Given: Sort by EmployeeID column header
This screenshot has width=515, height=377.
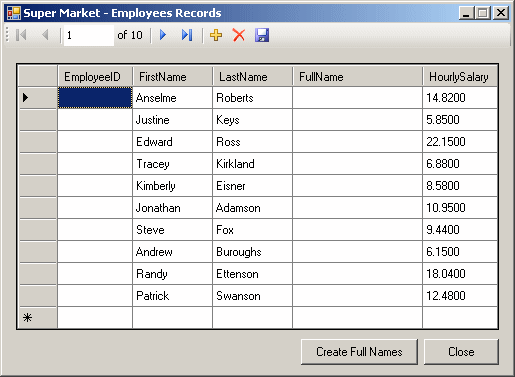Looking at the screenshot, I should click(x=95, y=77).
